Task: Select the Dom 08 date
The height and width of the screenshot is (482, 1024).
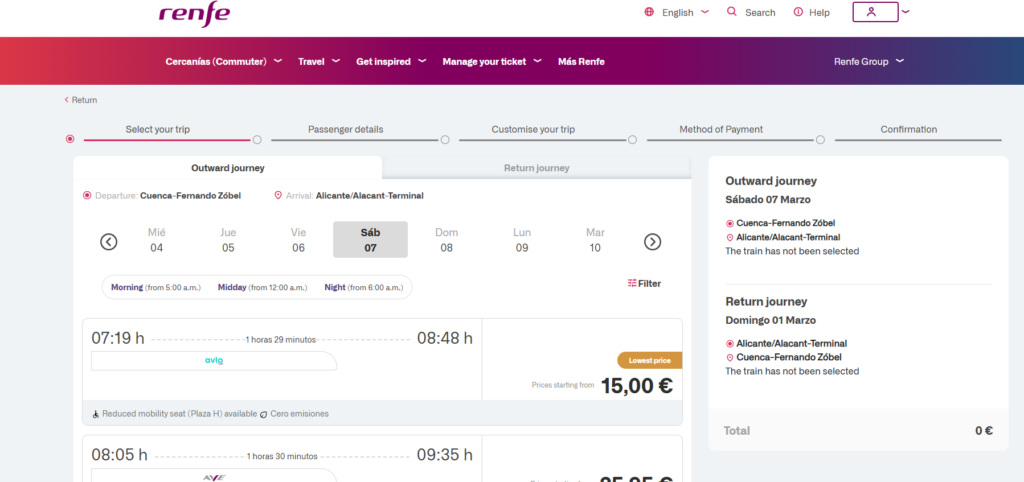Action: point(446,240)
